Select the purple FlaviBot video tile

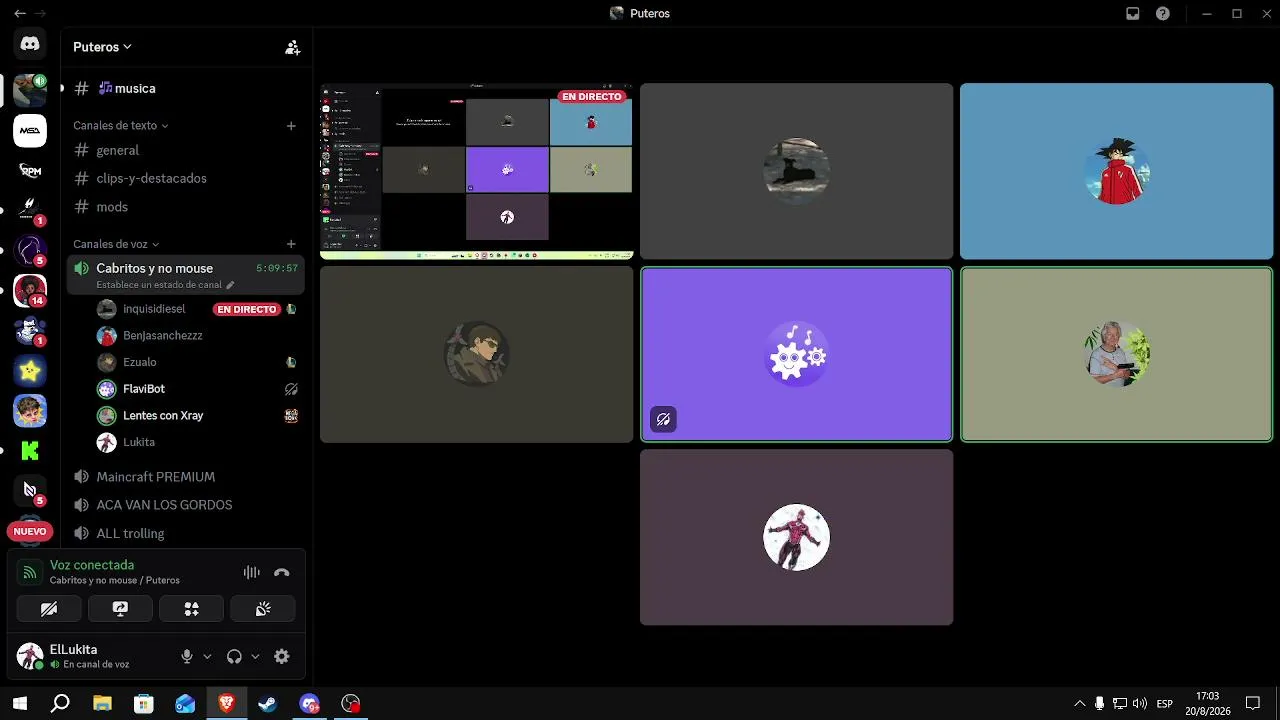(796, 354)
